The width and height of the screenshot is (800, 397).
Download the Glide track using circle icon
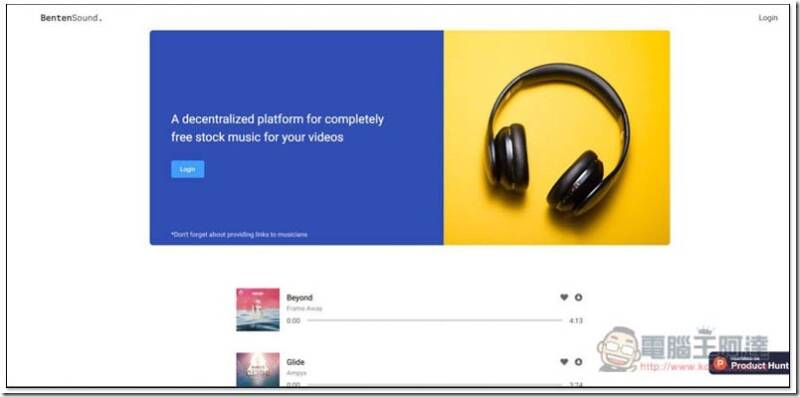pos(578,362)
